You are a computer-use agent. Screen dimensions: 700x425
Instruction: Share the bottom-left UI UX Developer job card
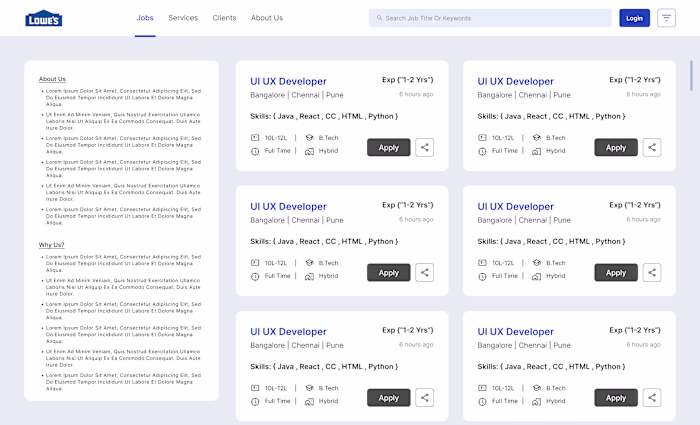coord(425,397)
